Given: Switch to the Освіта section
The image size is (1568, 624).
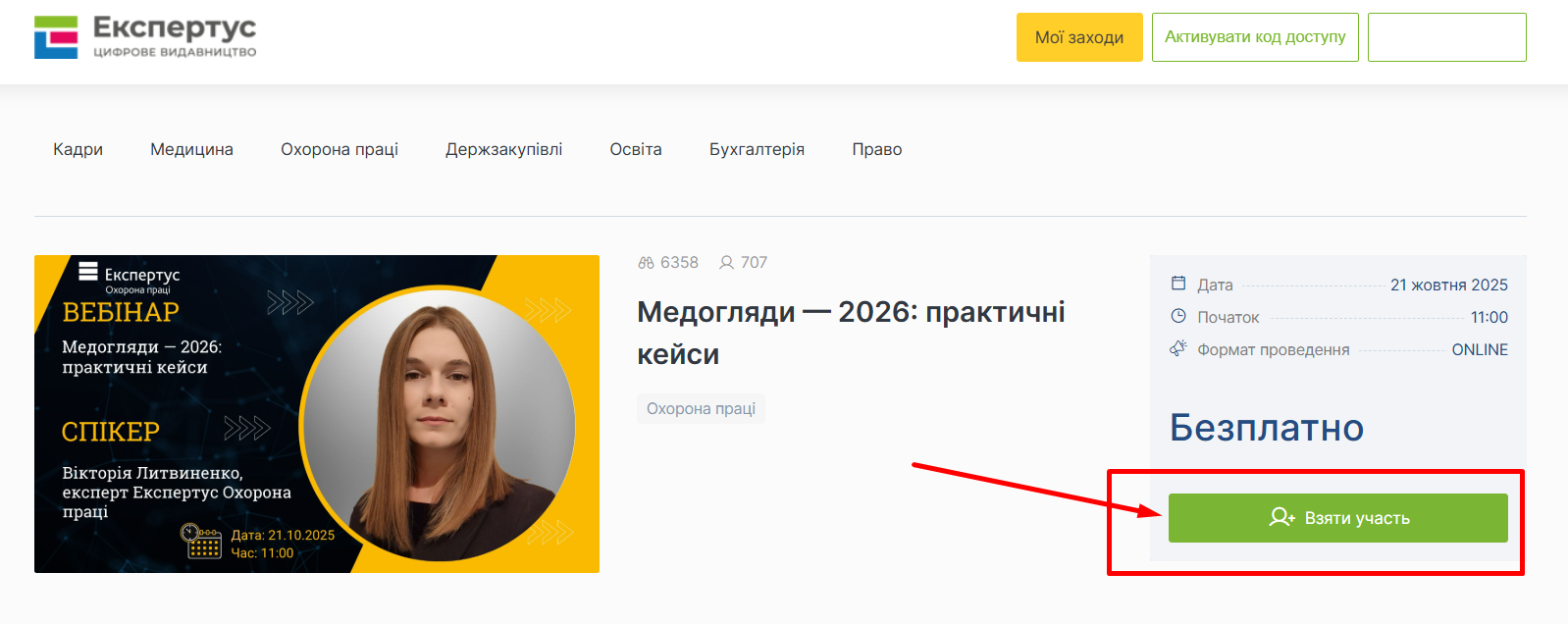Looking at the screenshot, I should pos(636,149).
